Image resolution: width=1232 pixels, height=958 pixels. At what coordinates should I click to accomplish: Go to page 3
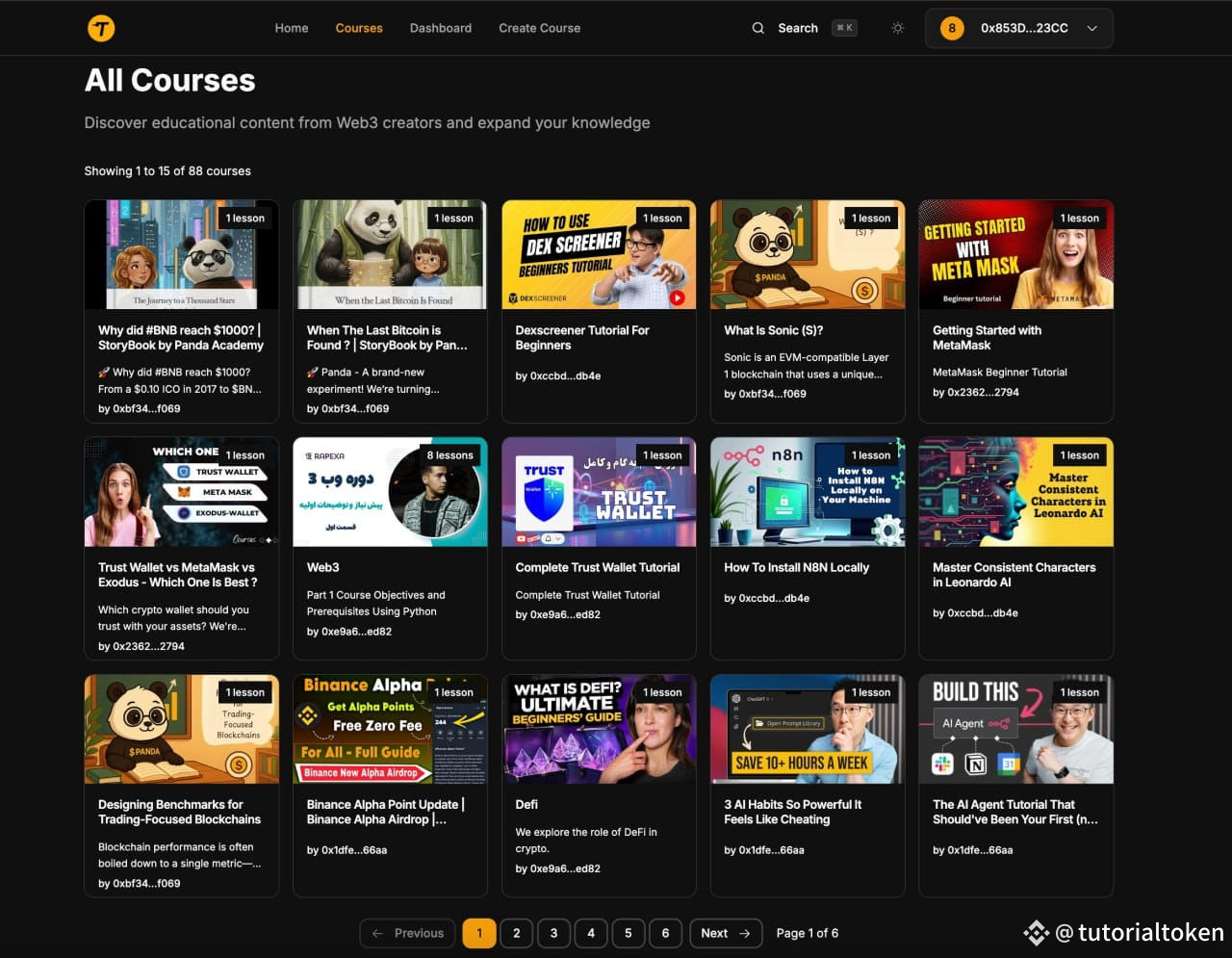point(553,933)
